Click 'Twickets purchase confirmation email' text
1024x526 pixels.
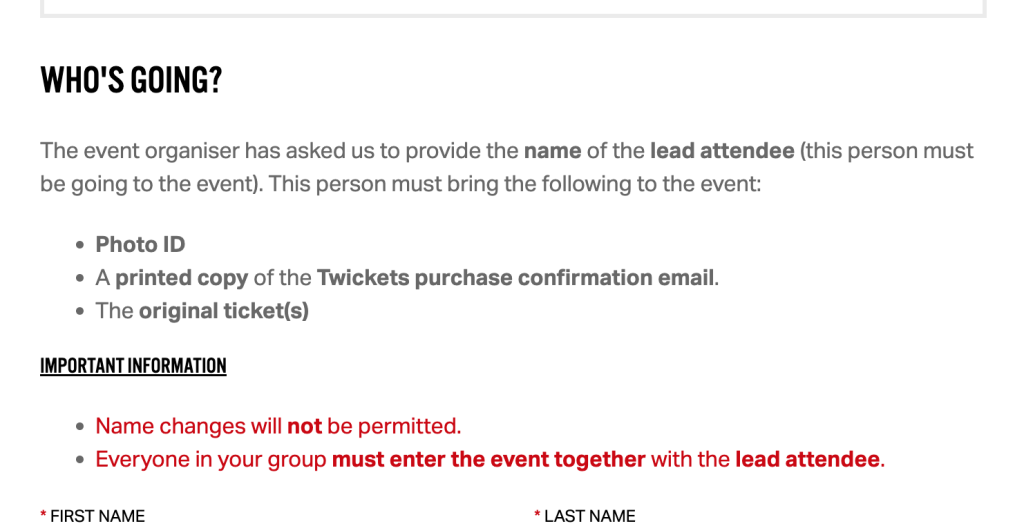[516, 278]
